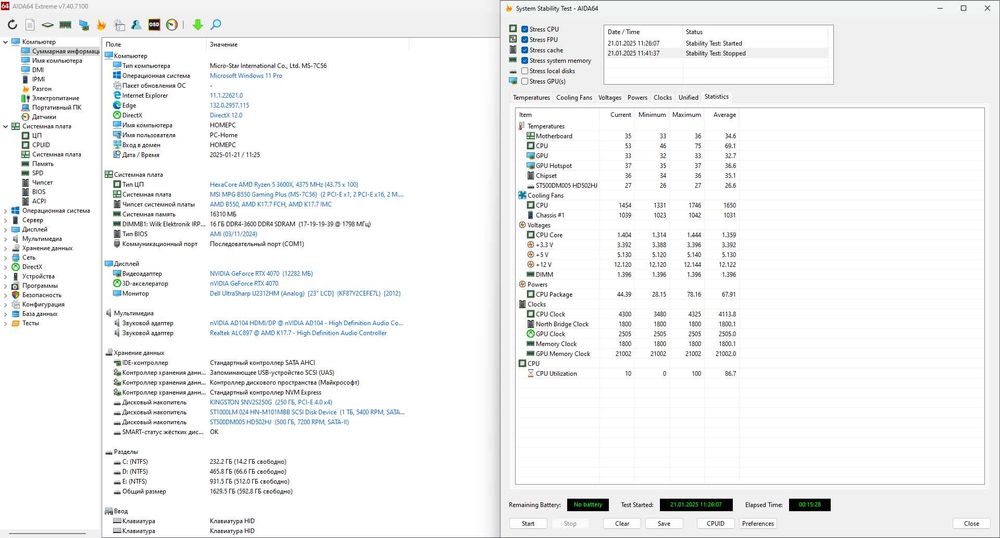Click the sensor gauge toolbar icon
Screen dimensions: 1000x538
171,25
